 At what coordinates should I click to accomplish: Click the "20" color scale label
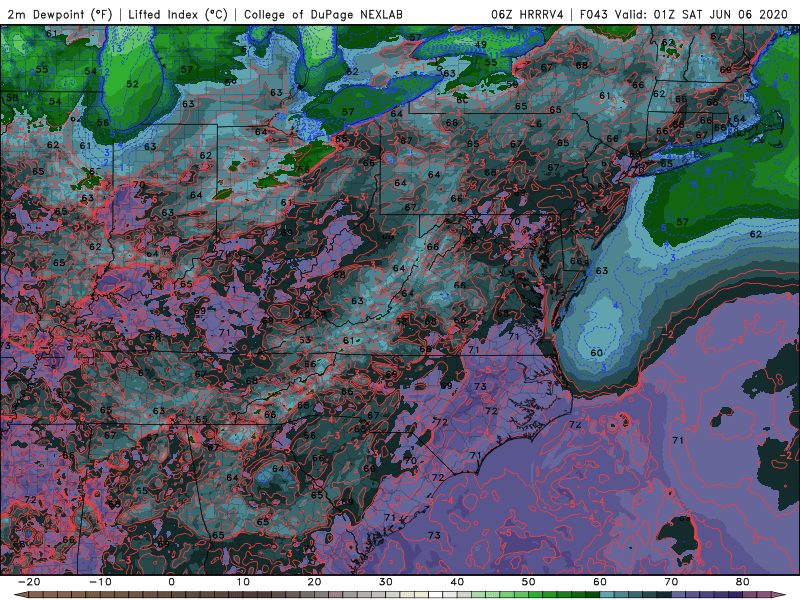[x=314, y=582]
